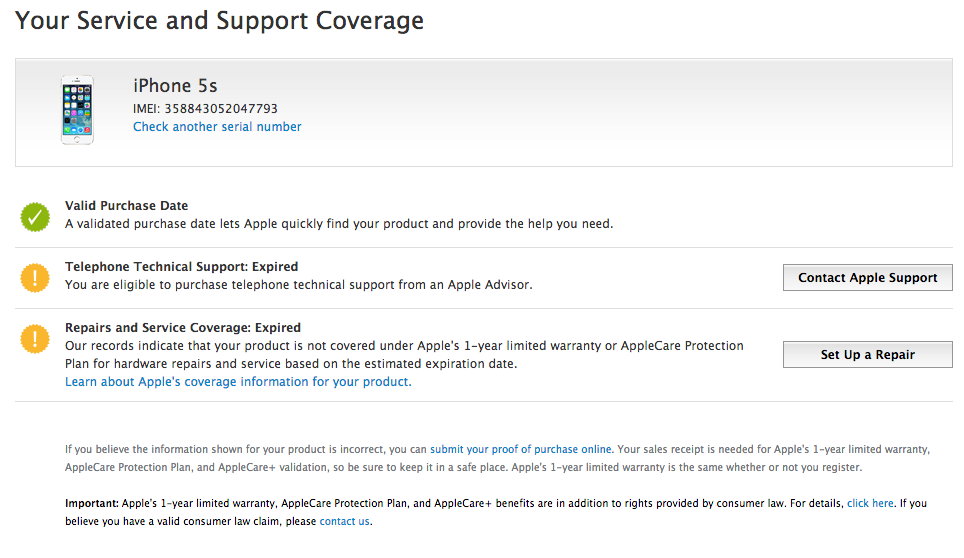Viewport: 964px width, 558px height.
Task: Click the Contact Apple Support button
Action: point(867,278)
